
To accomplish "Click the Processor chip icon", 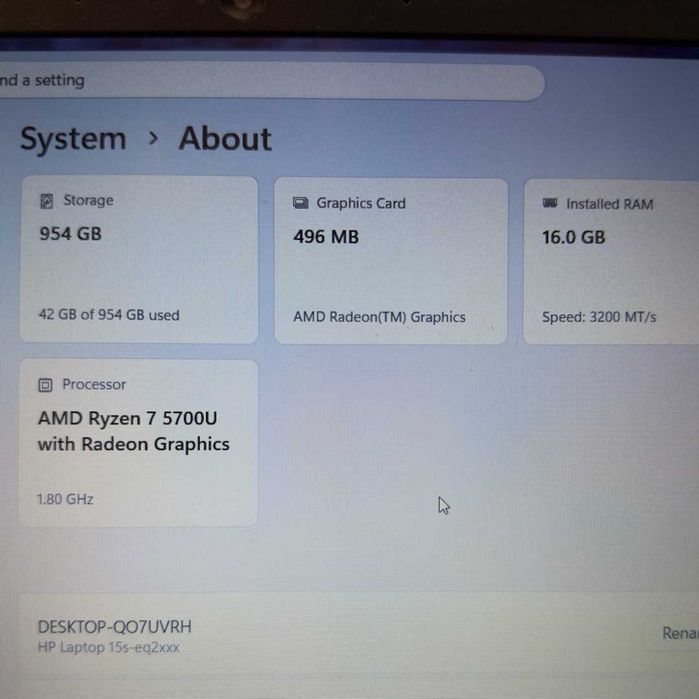I will 45,385.
